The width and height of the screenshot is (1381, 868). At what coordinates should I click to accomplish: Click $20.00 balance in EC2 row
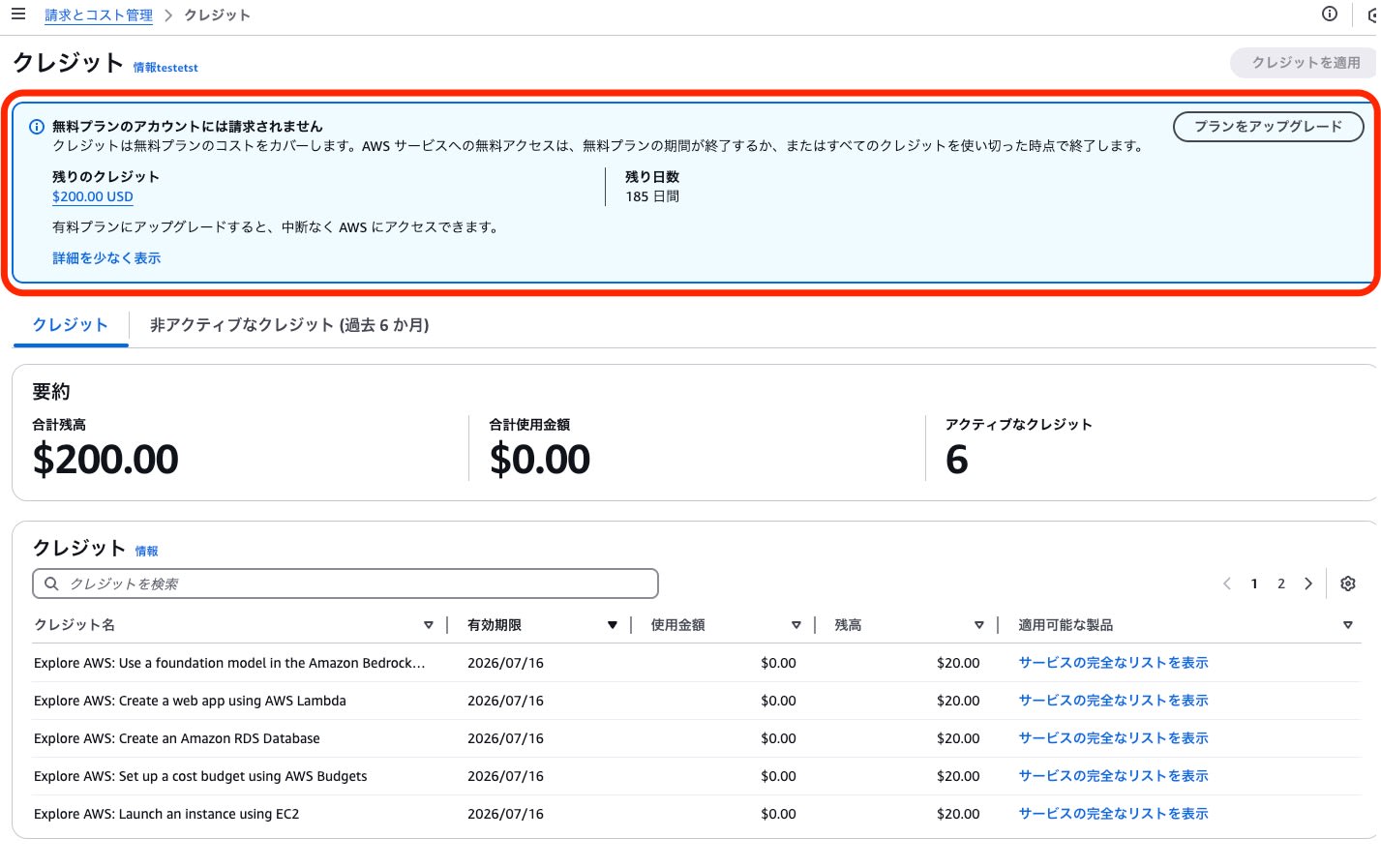point(958,814)
